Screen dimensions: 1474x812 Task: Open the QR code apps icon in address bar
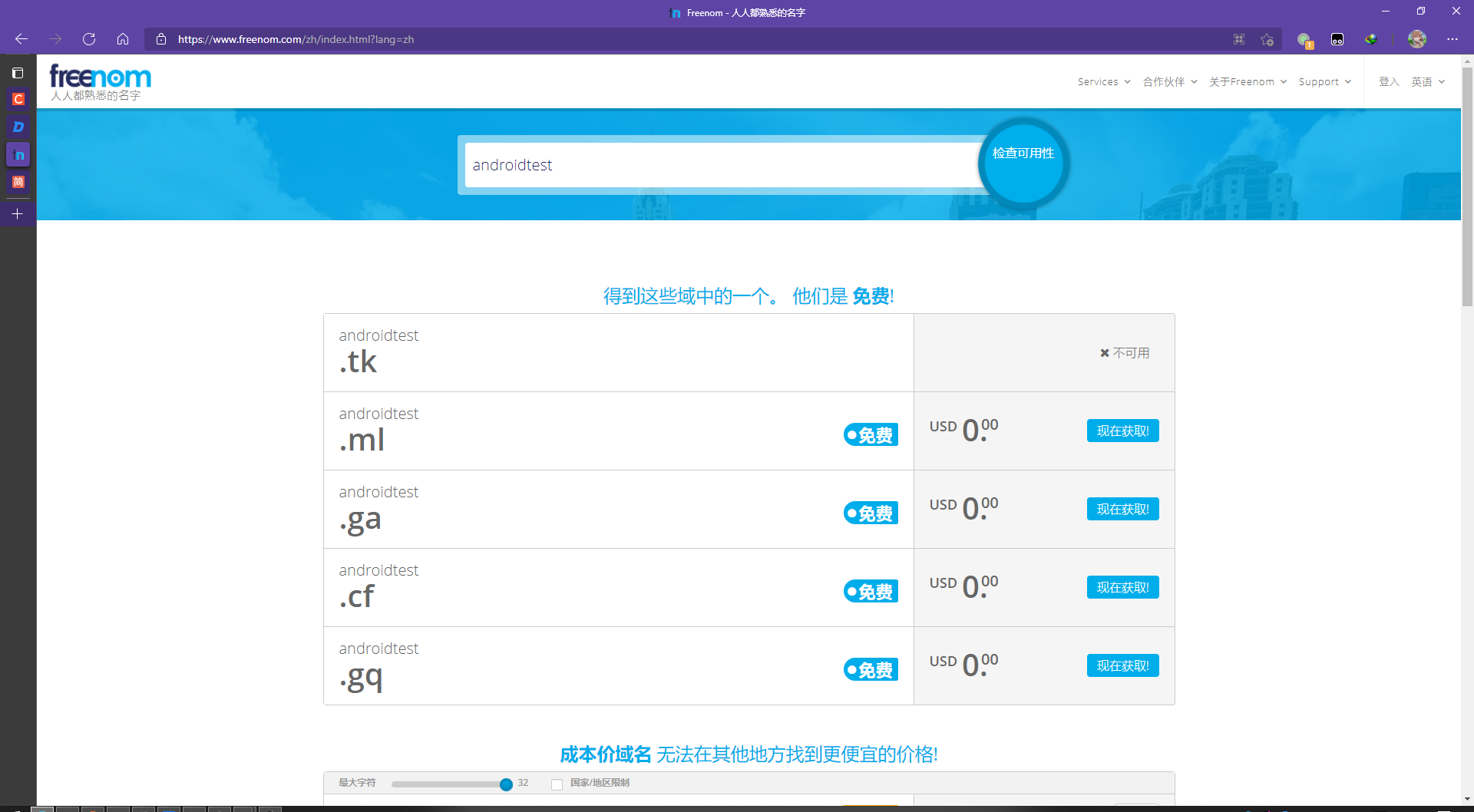tap(1239, 39)
